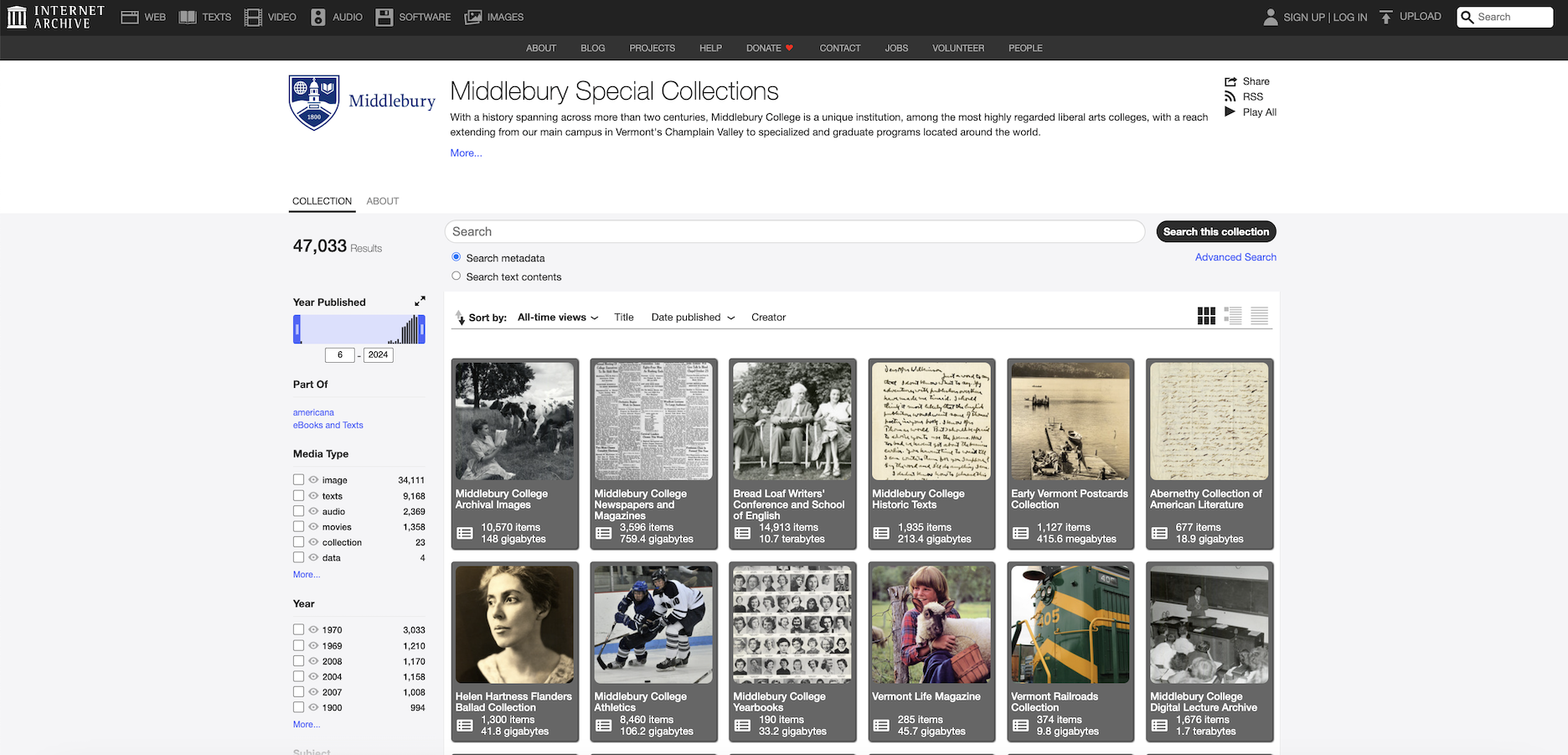
Task: Click the Middlebury shield logo
Action: 314,102
